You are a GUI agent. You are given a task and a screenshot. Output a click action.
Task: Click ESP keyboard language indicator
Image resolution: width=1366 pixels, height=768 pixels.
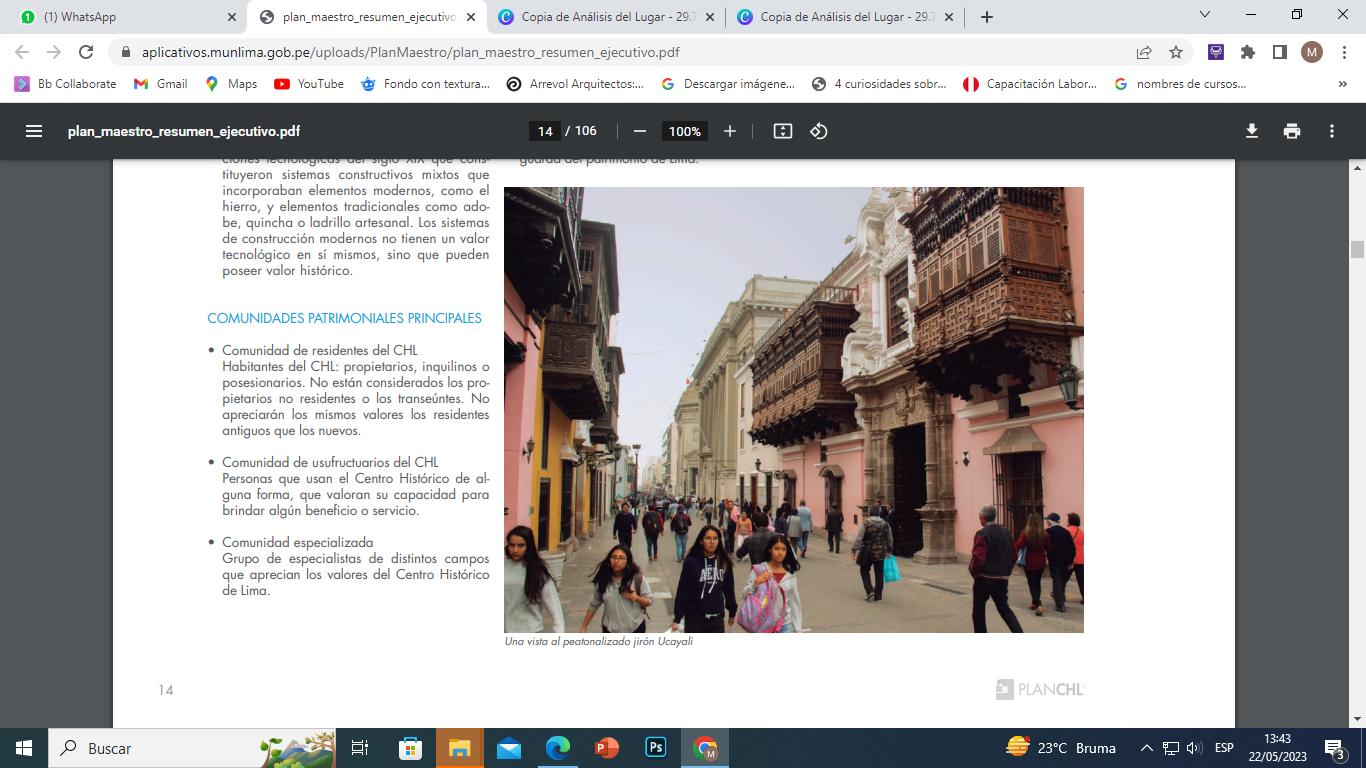click(x=1224, y=748)
